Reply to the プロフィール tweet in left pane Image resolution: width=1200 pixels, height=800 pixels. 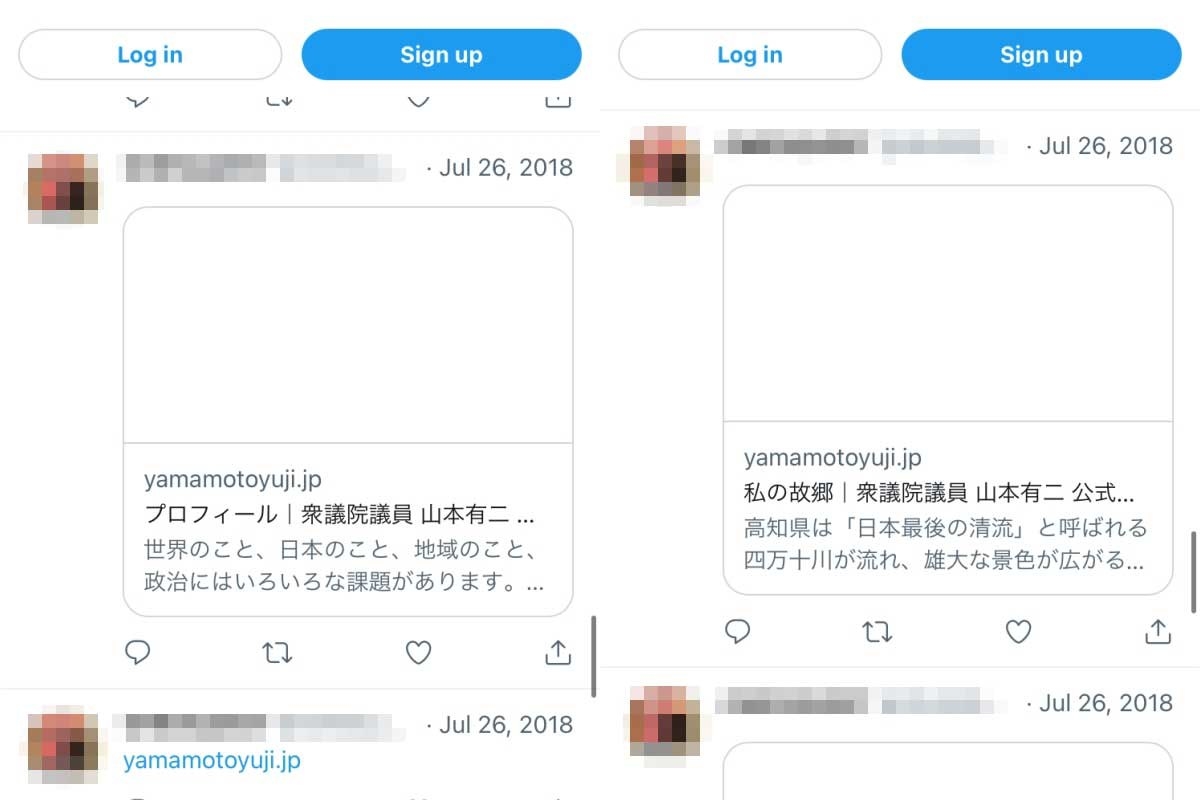click(138, 653)
